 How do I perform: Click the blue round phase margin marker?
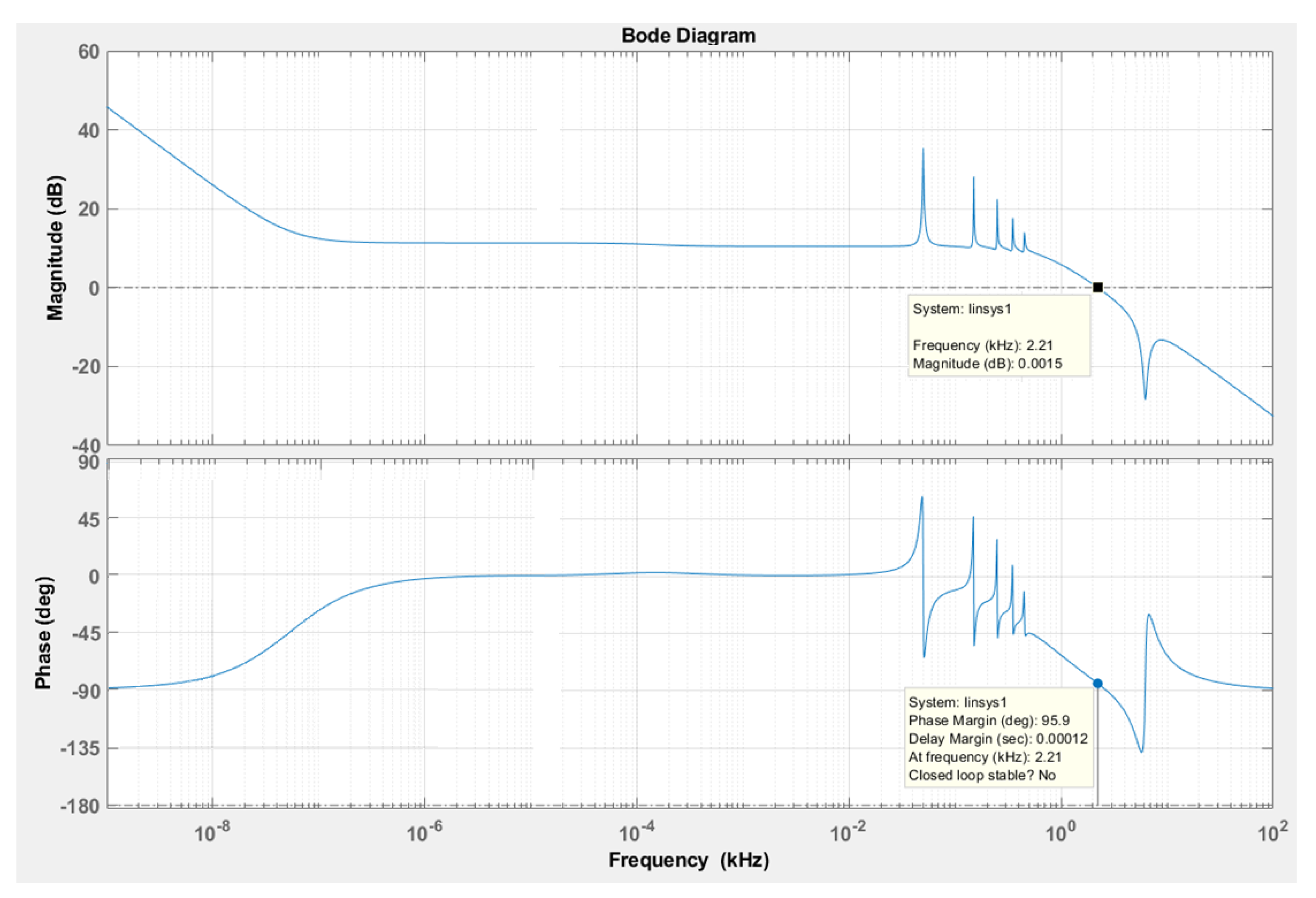[x=1097, y=683]
